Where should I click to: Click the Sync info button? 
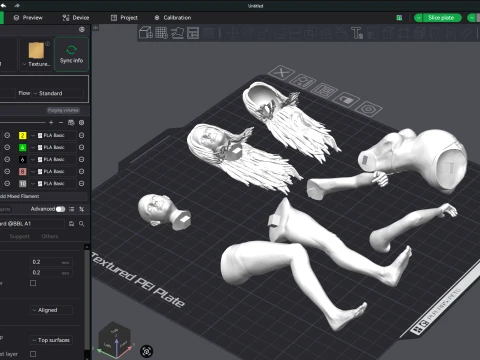point(71,54)
